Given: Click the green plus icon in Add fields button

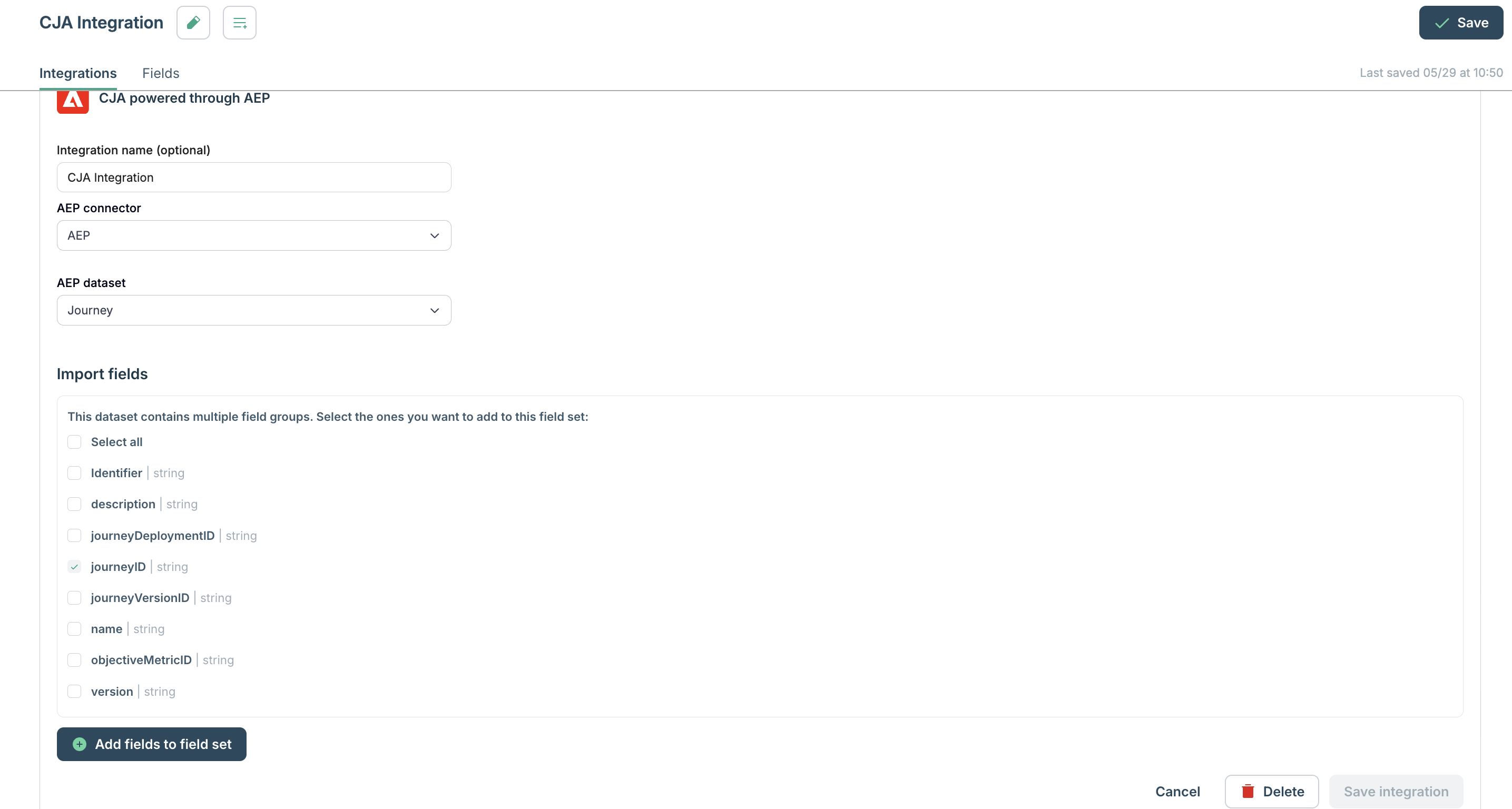Looking at the screenshot, I should tap(80, 744).
